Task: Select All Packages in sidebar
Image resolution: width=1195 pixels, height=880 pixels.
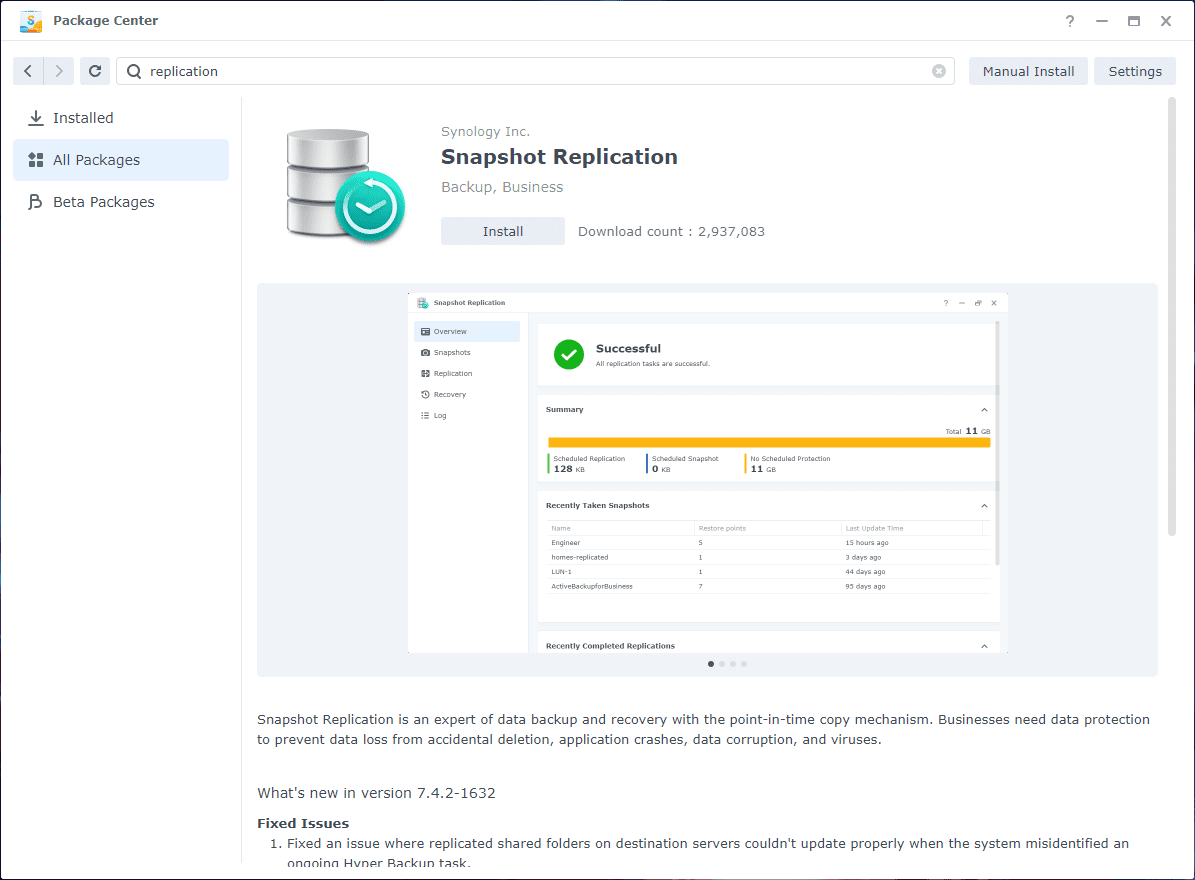Action: (x=121, y=160)
